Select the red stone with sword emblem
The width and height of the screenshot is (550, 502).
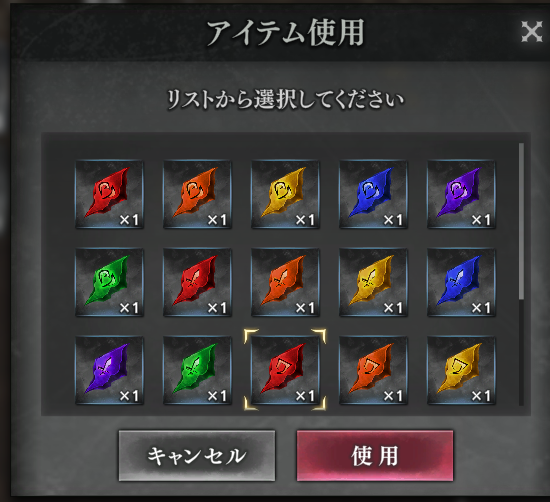click(197, 282)
